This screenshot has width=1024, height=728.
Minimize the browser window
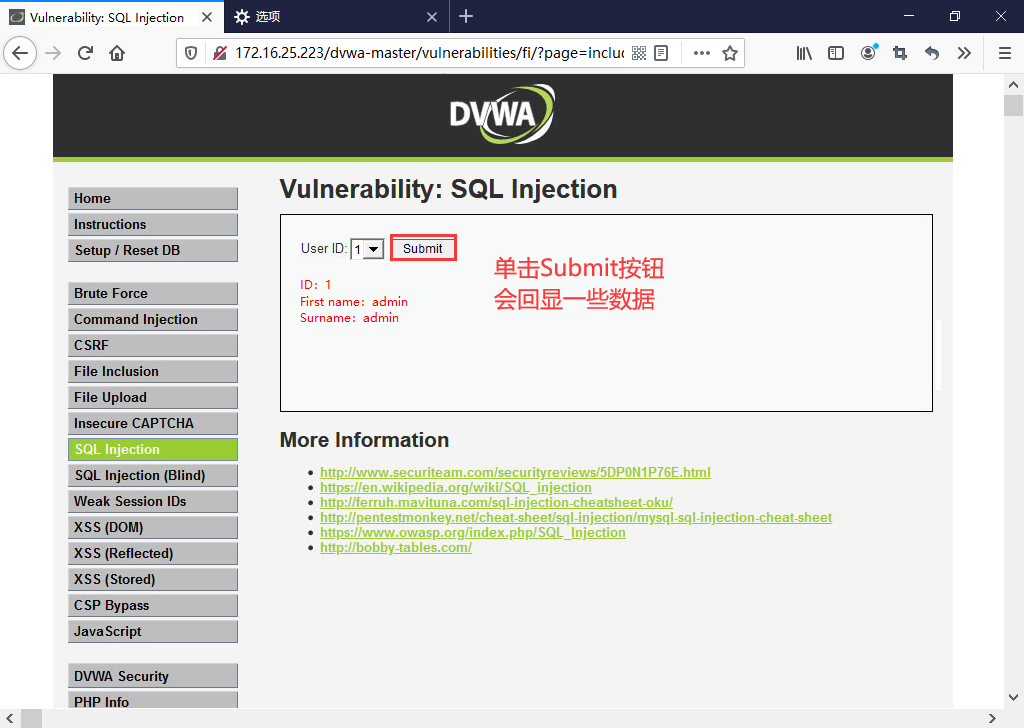coord(909,16)
